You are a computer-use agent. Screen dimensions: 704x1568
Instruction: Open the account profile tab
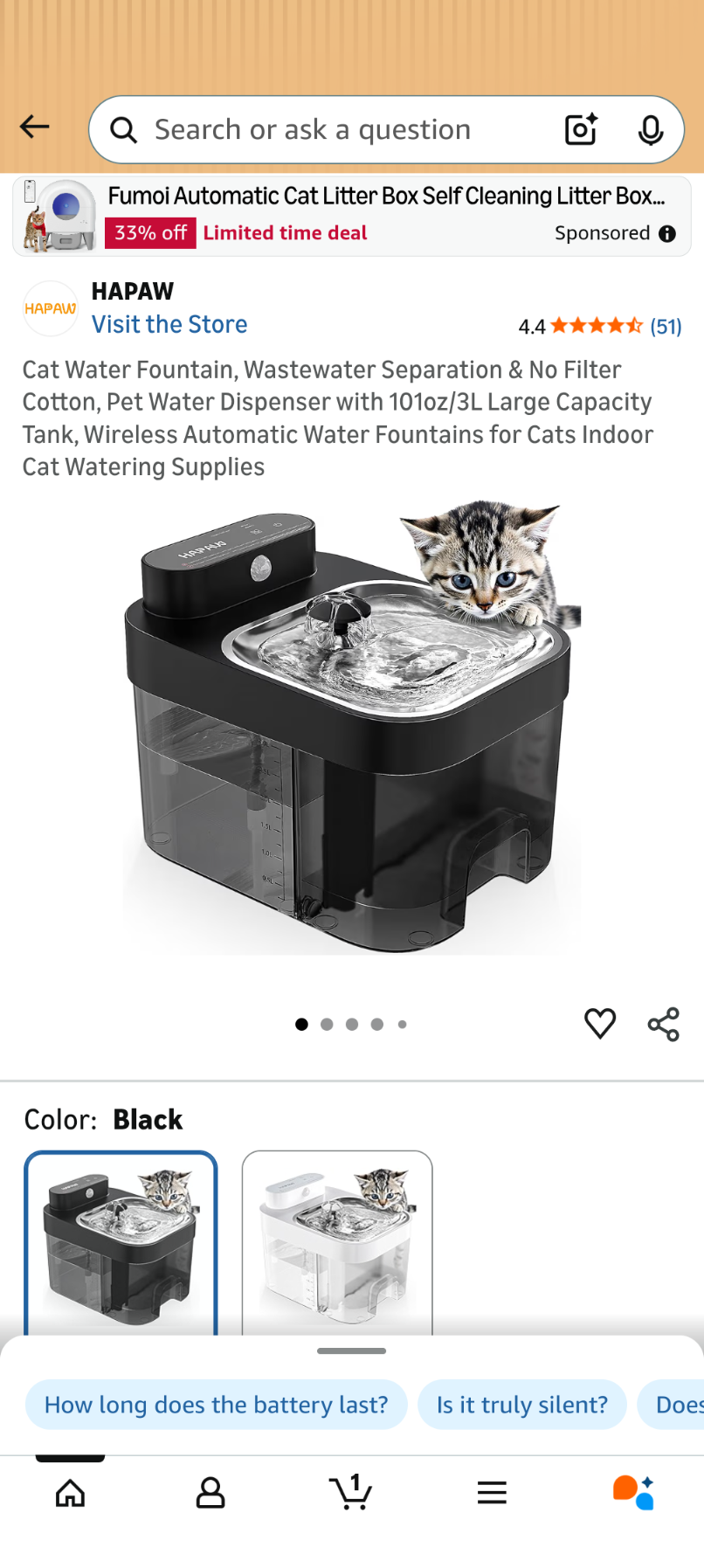tap(211, 1493)
